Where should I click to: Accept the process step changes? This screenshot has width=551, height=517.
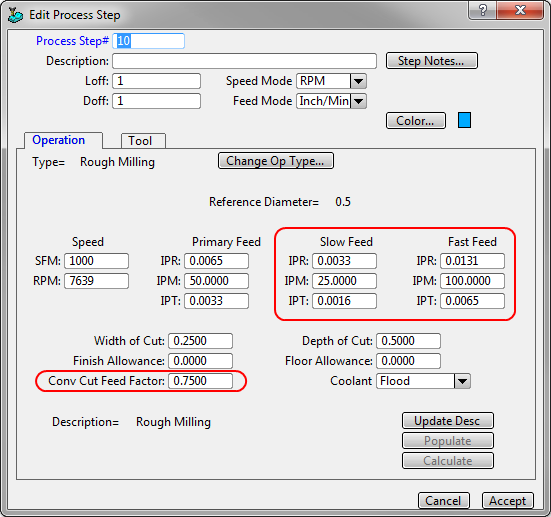(508, 500)
